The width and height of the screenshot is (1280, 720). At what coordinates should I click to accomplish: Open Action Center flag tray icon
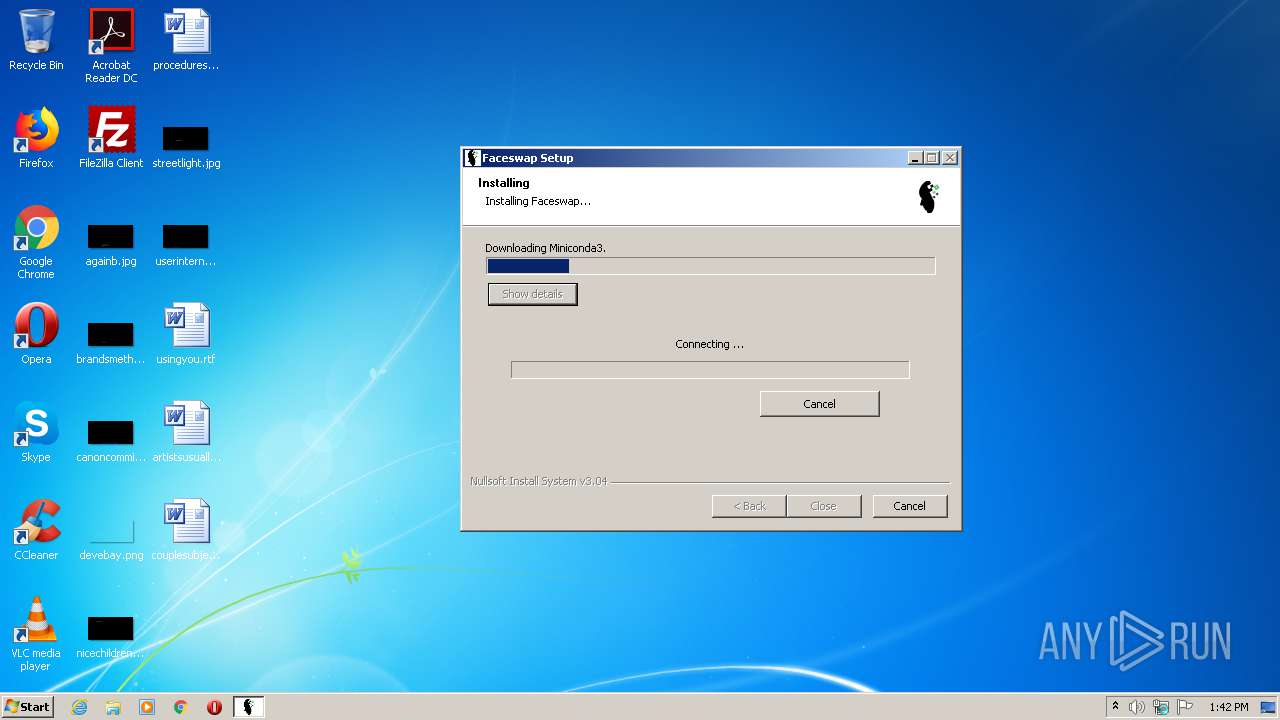[1185, 707]
